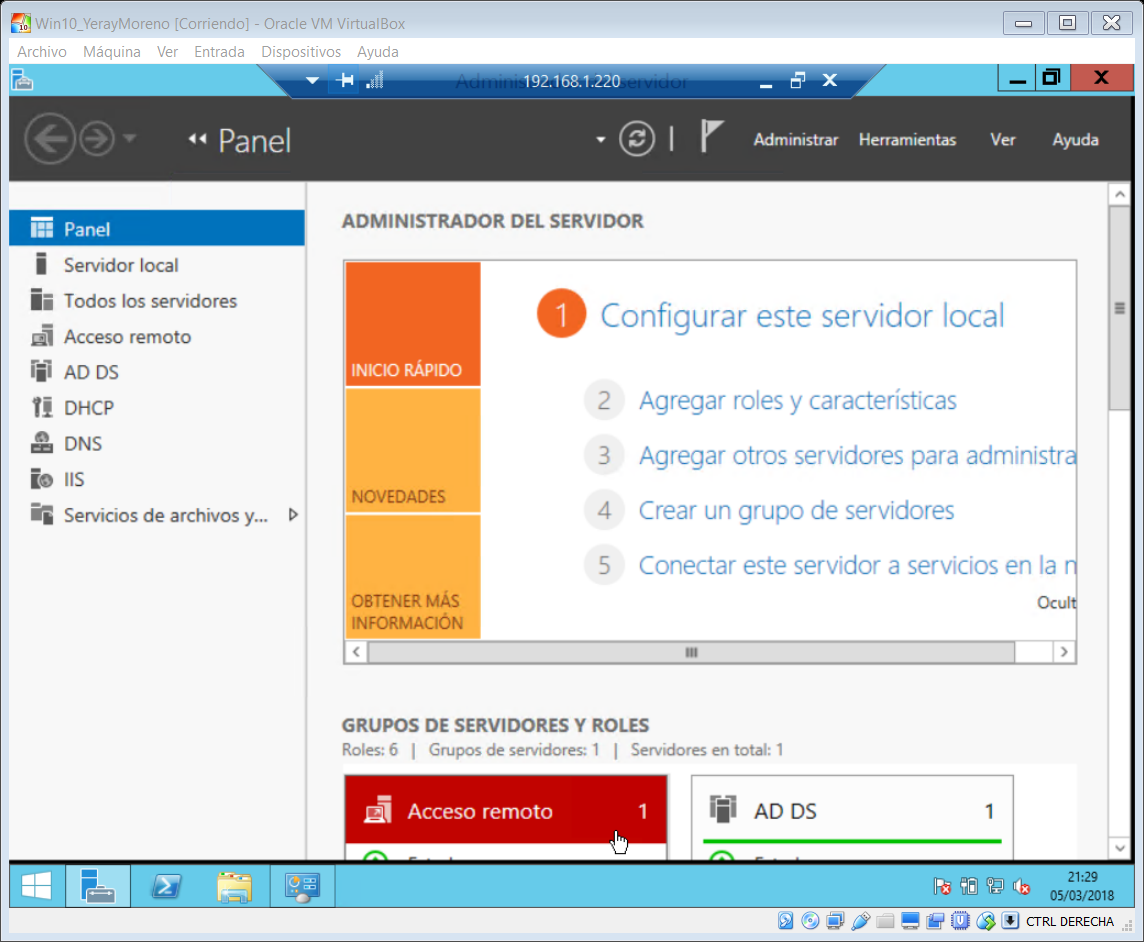This screenshot has height=942, width=1144.
Task: Open the AD DS role tile header
Action: click(852, 811)
